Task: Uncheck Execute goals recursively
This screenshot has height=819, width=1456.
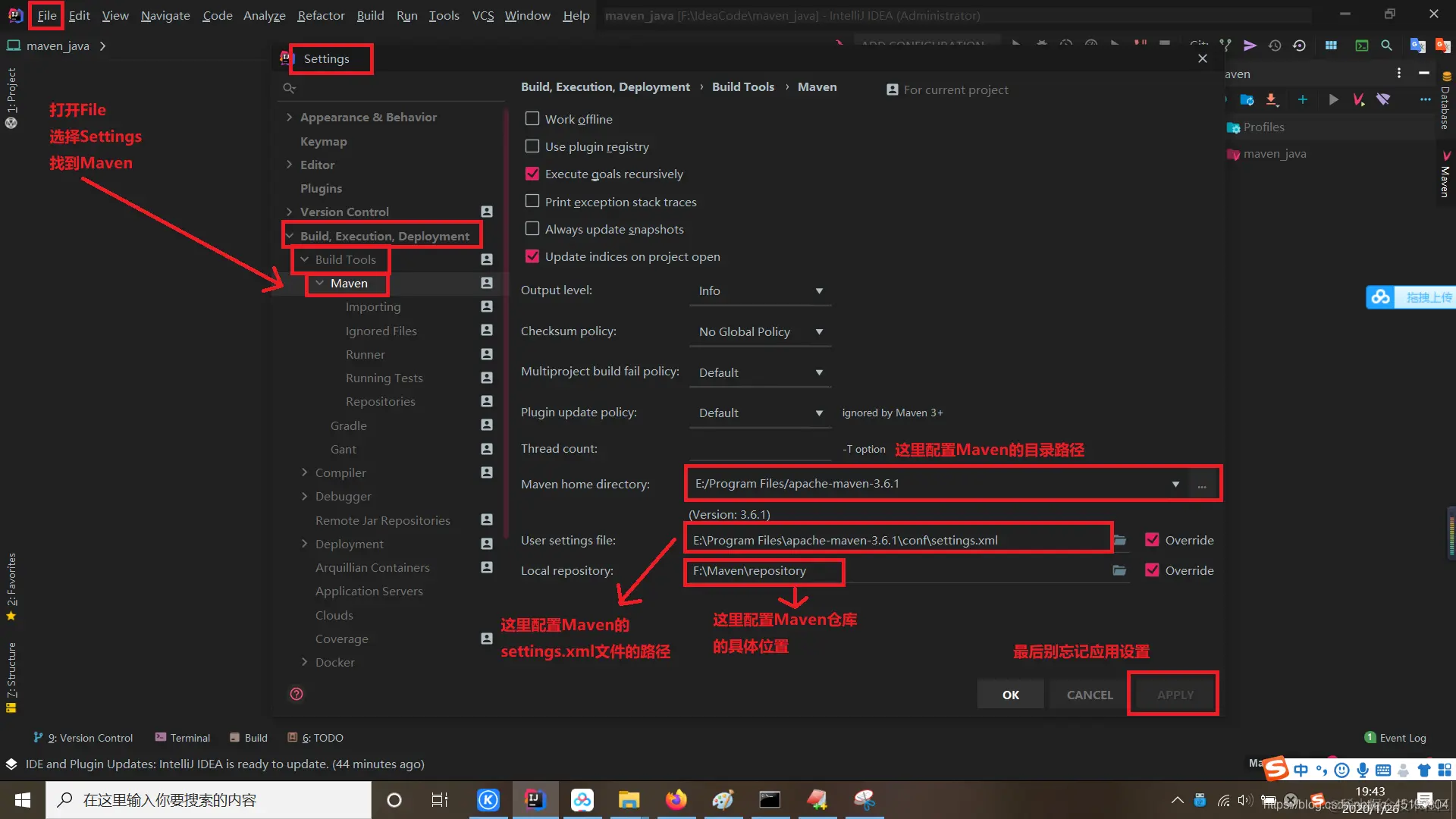Action: click(x=532, y=174)
